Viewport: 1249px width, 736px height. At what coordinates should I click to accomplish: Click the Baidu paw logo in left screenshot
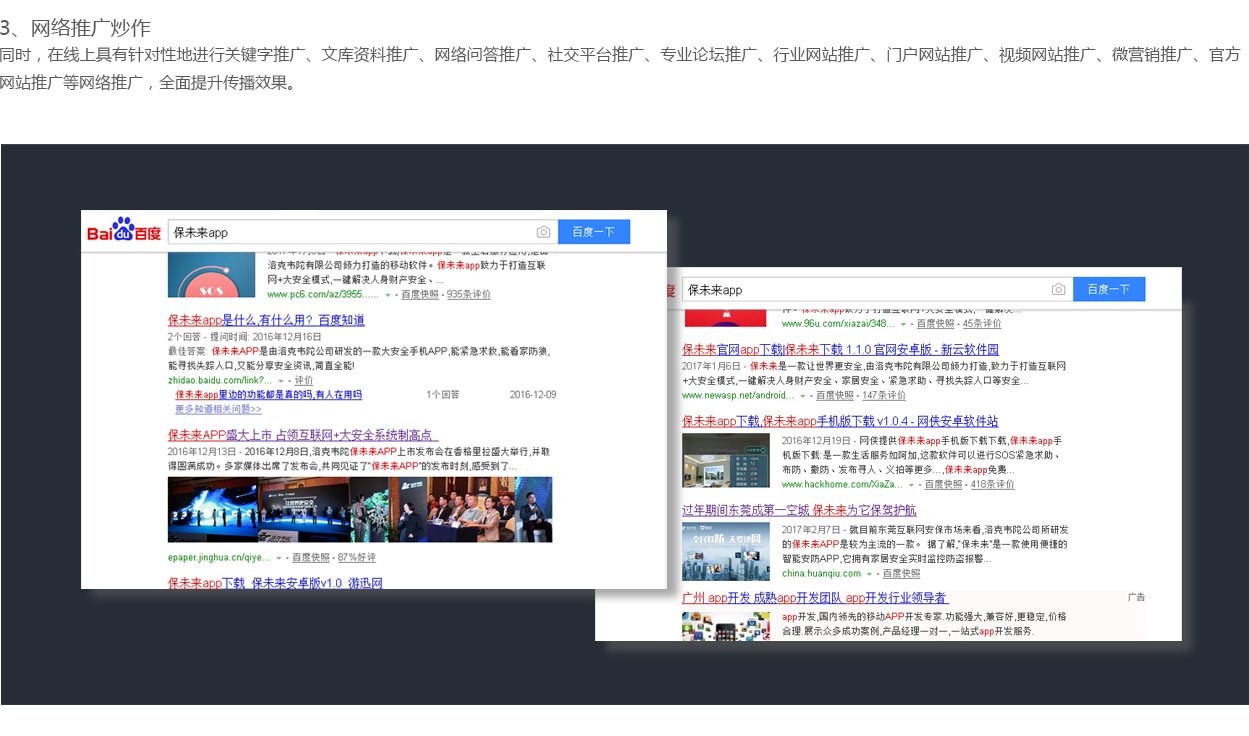coord(123,231)
